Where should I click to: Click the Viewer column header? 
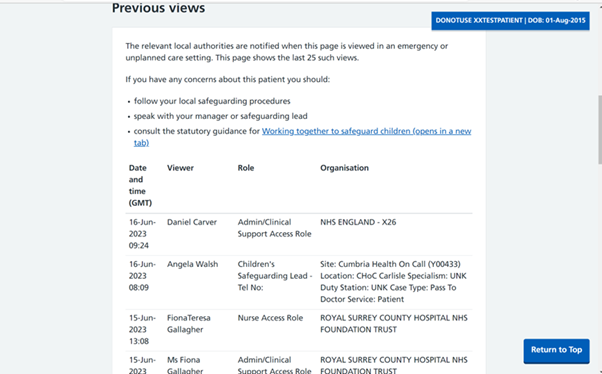pos(180,168)
